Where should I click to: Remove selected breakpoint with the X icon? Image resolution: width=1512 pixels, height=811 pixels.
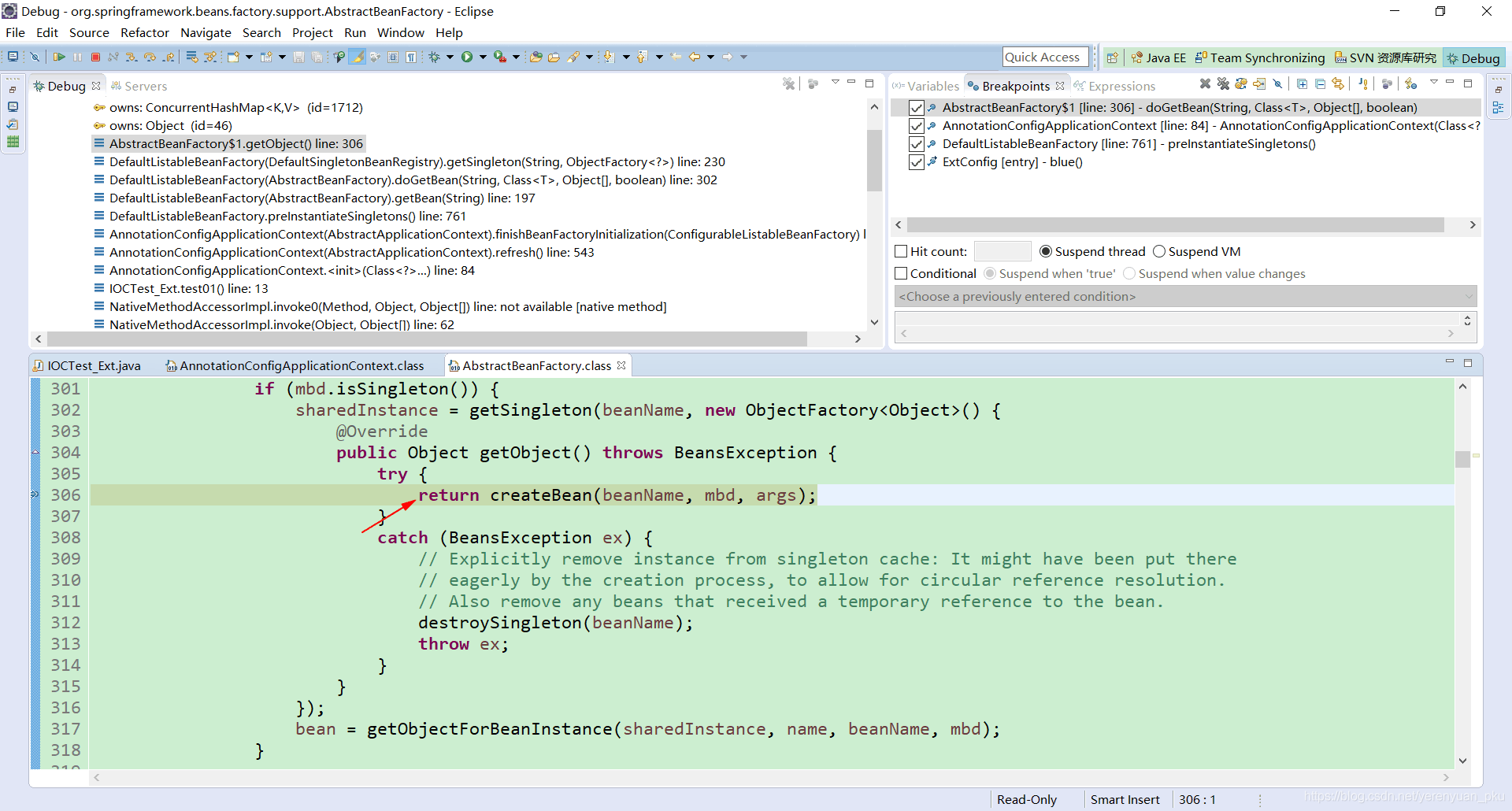tap(1205, 83)
